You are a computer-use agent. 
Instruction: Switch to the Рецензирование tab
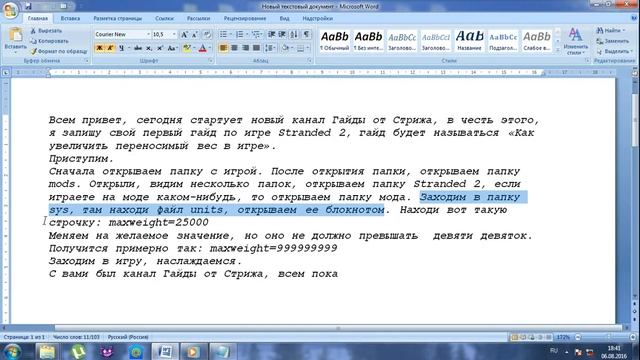[245, 18]
